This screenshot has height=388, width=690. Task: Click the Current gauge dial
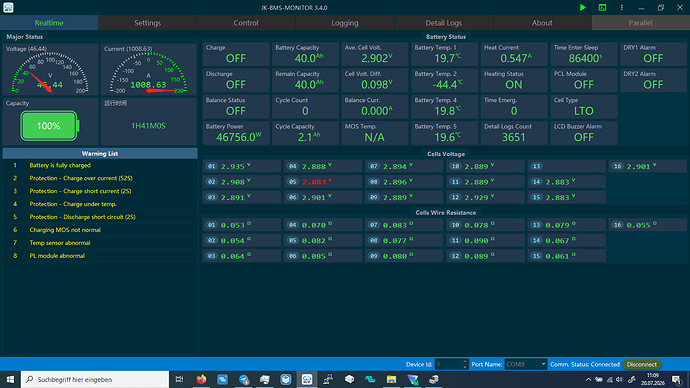(x=148, y=73)
